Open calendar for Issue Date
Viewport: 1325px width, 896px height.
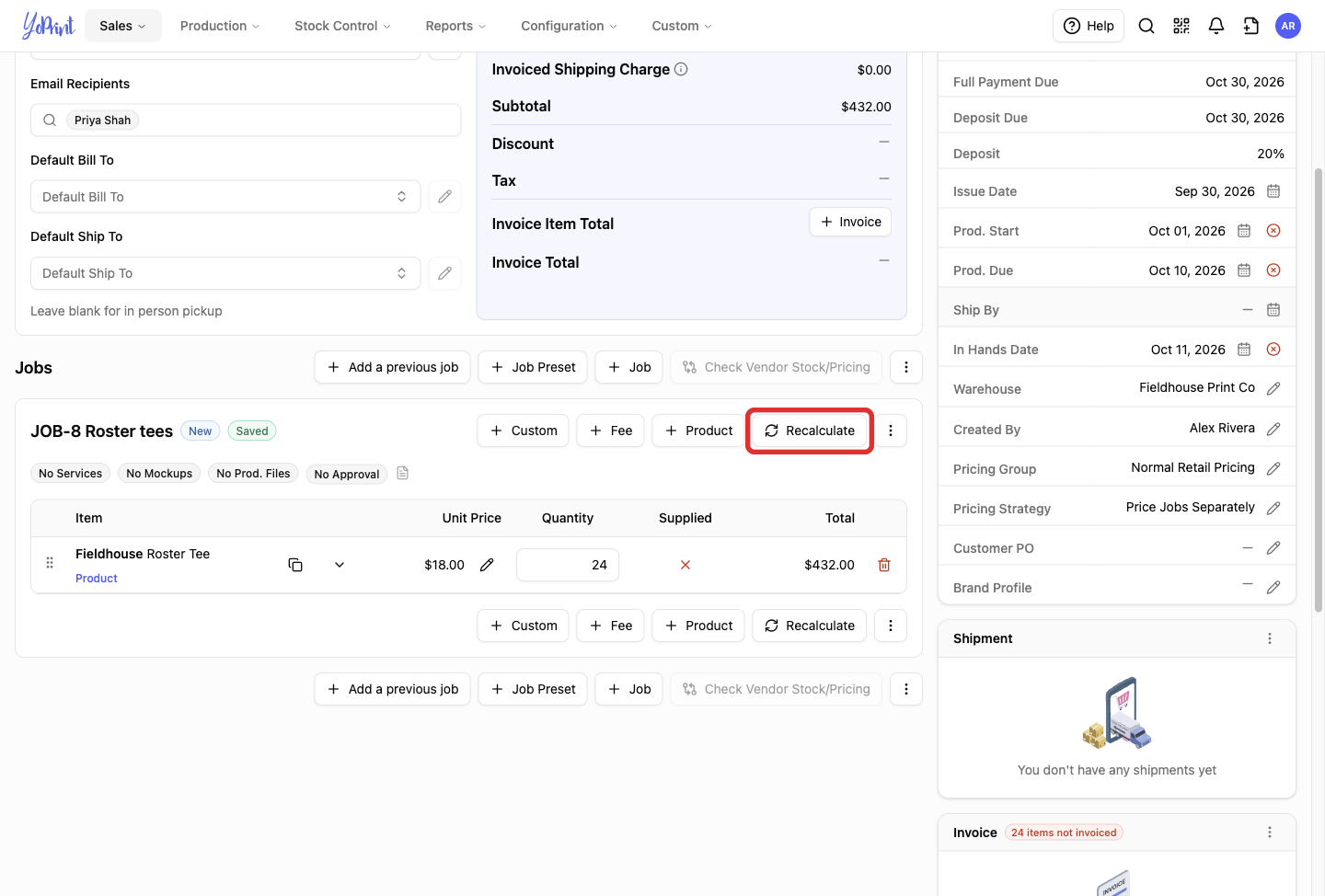pyautogui.click(x=1273, y=191)
